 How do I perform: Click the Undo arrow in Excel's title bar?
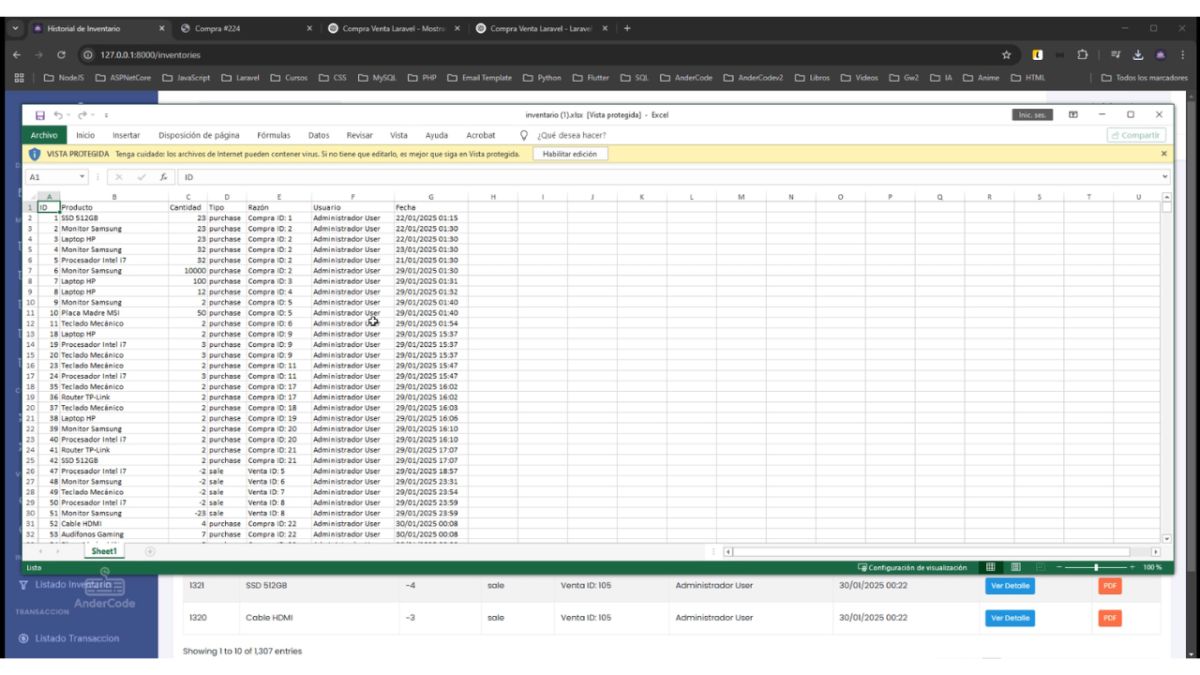[58, 115]
